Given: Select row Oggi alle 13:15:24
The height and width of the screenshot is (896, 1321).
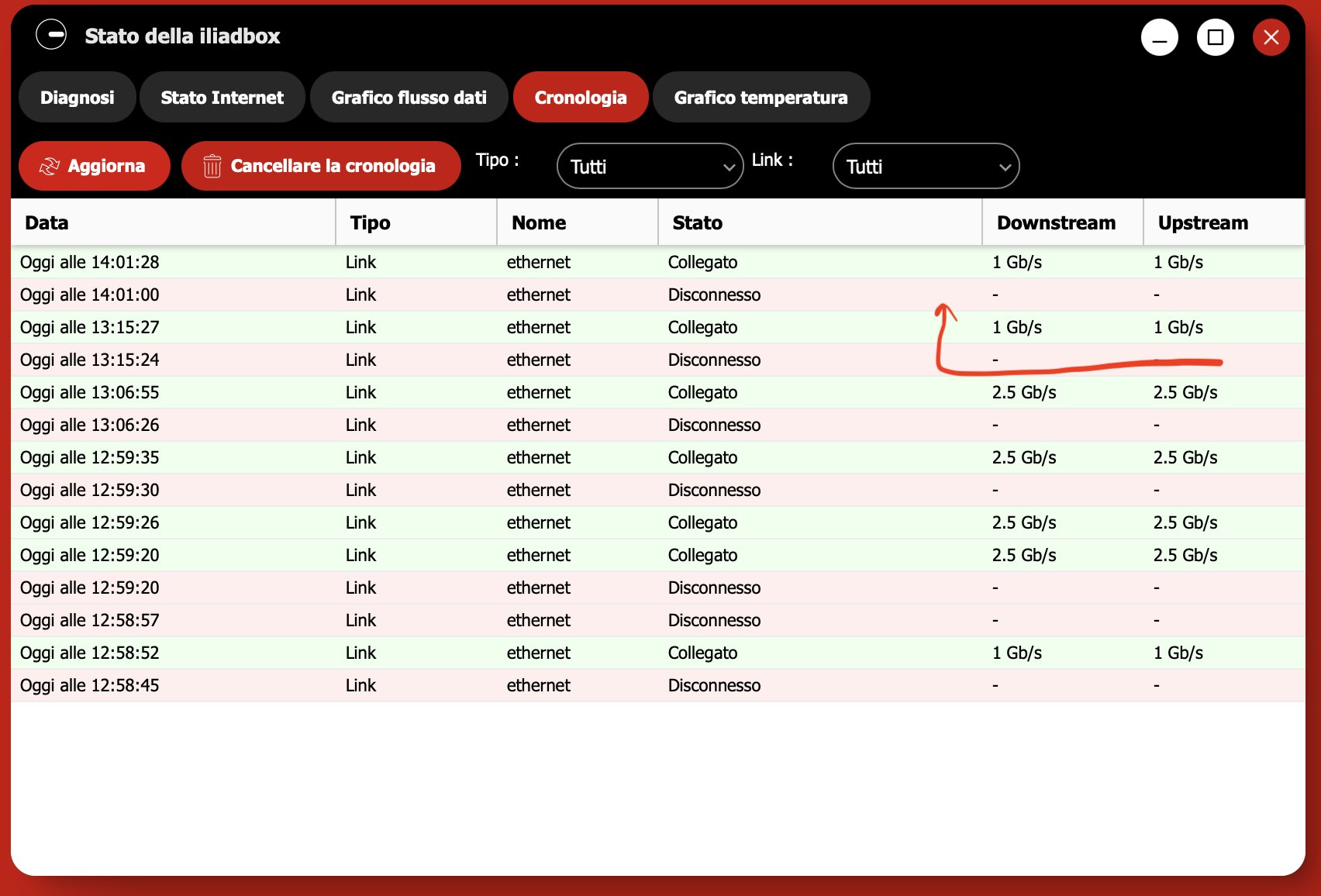Looking at the screenshot, I should pyautogui.click(x=658, y=360).
